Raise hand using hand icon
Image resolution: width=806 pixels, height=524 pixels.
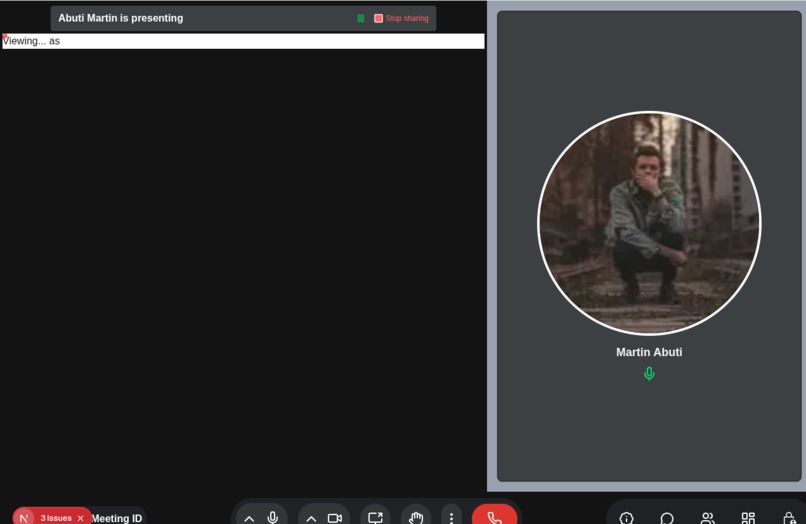pyautogui.click(x=416, y=517)
